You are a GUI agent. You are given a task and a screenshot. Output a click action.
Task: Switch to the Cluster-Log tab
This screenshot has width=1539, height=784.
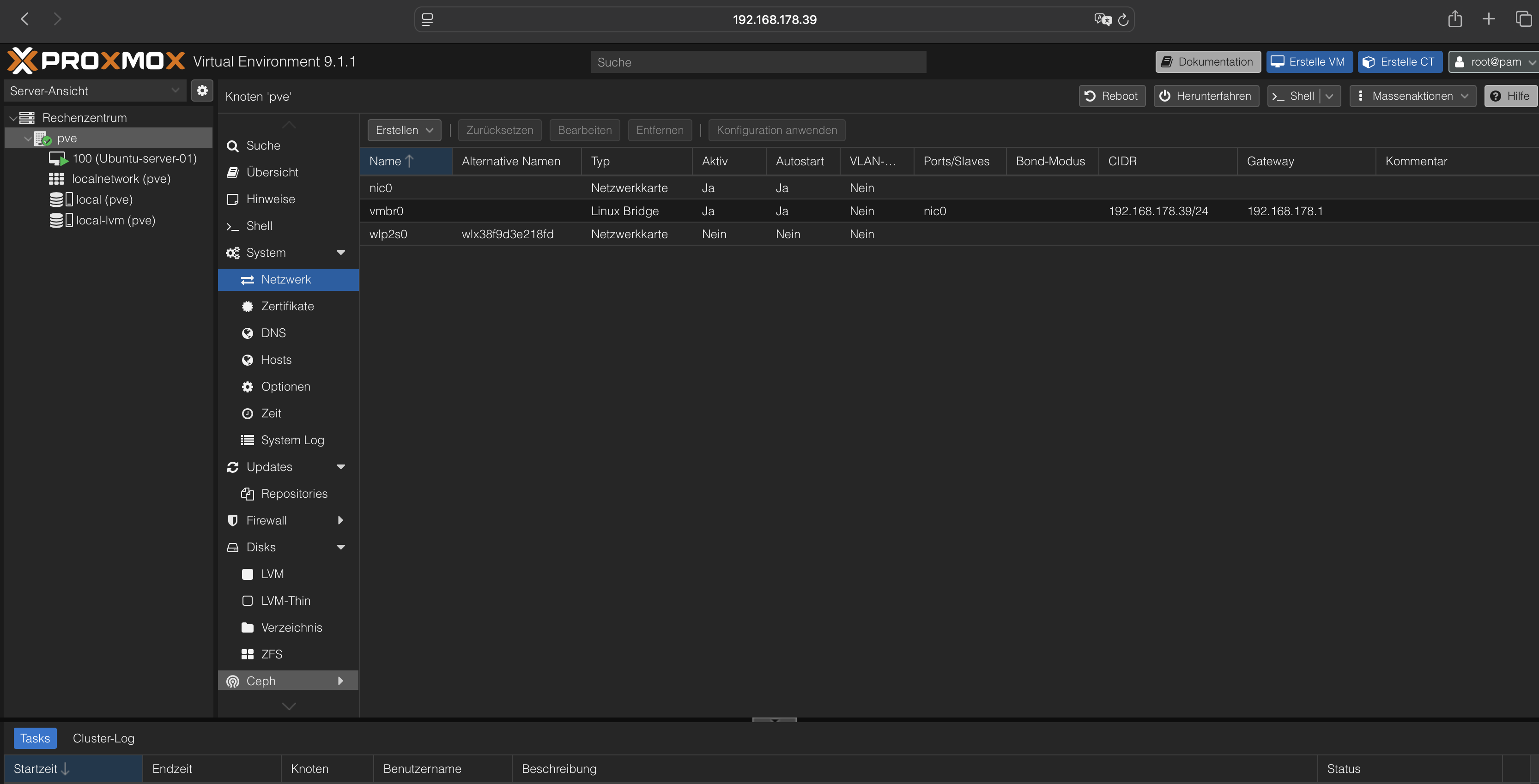click(103, 739)
